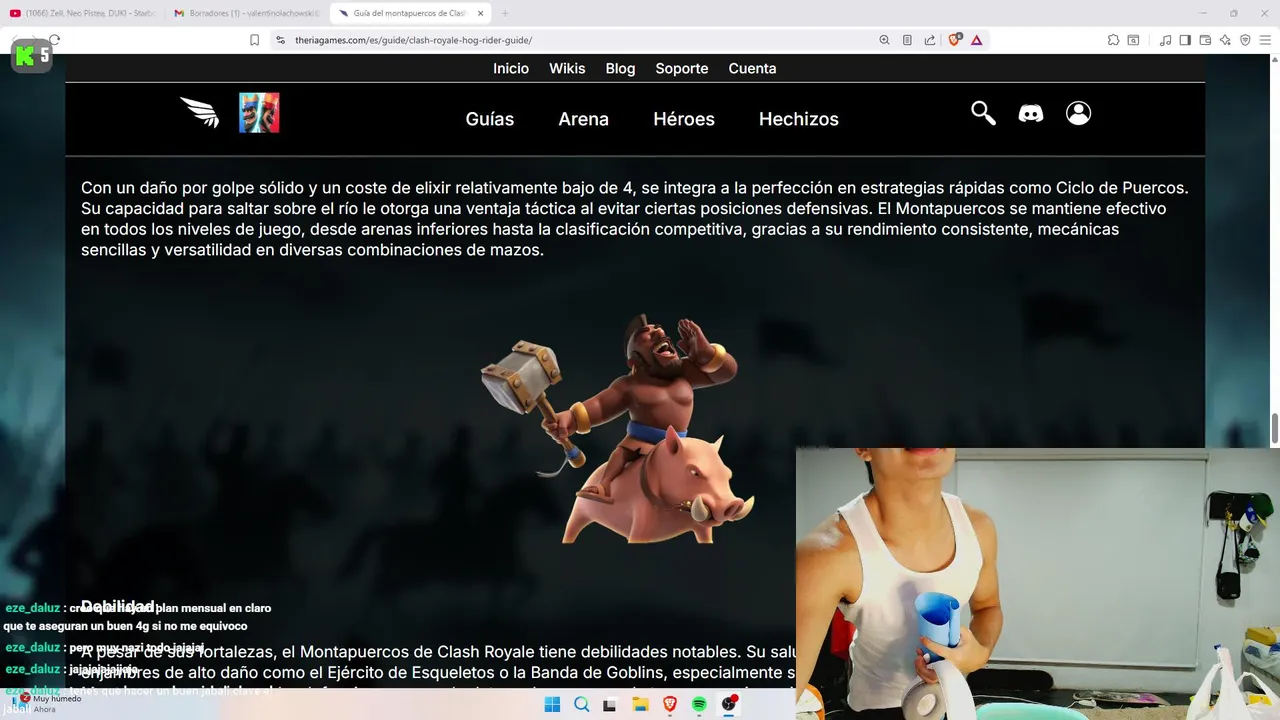Click the page vertical scrollbar thumb
The image size is (1280, 720).
click(x=1274, y=429)
